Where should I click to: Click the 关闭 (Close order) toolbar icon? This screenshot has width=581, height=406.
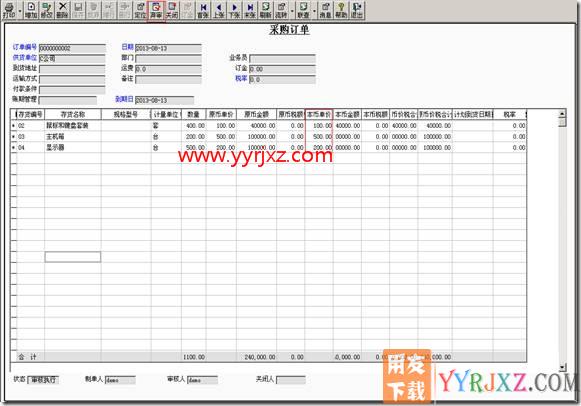click(x=172, y=11)
